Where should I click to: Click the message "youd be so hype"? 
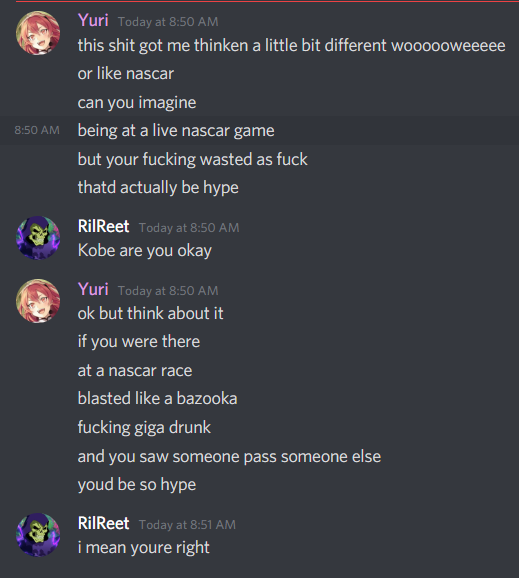[x=137, y=485]
